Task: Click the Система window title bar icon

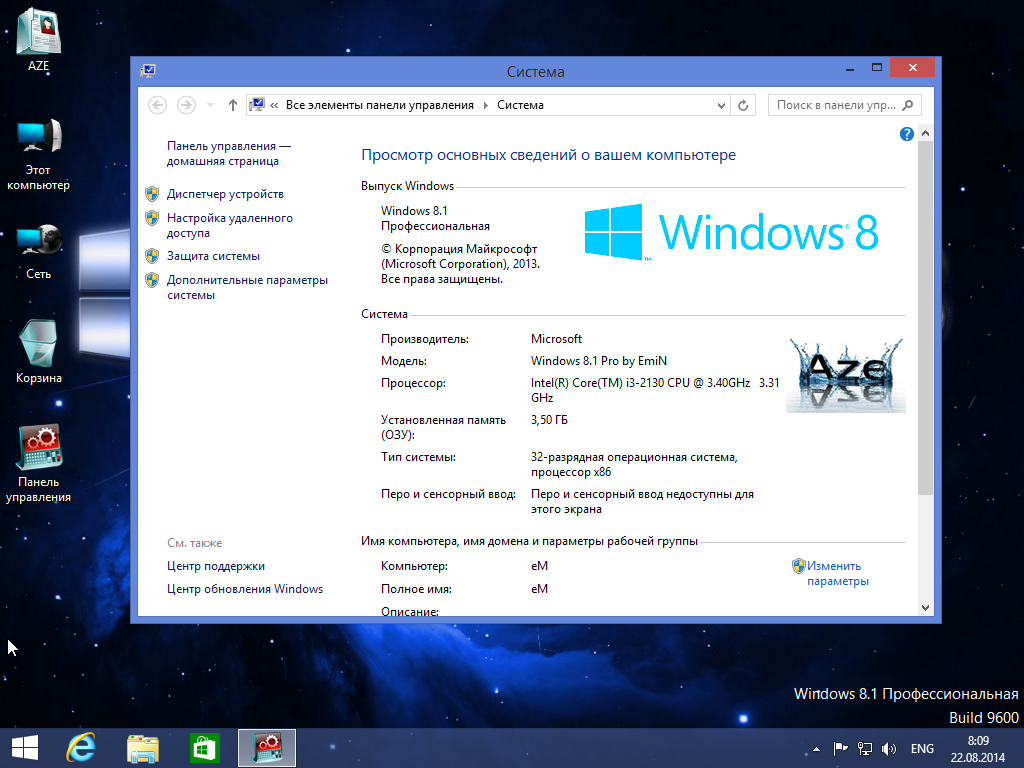Action: [x=148, y=71]
